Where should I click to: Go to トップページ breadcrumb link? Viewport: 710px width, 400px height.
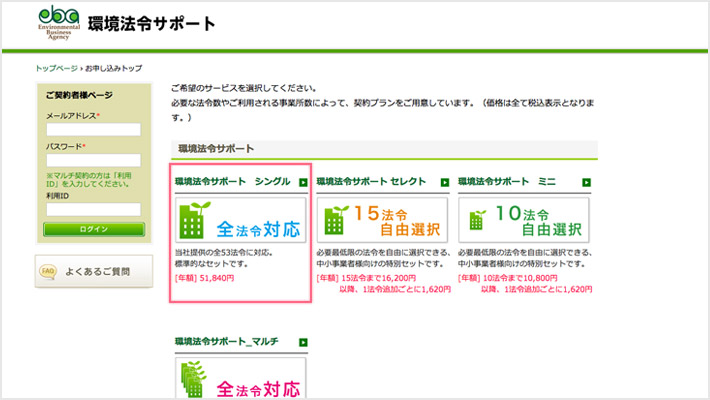(56, 68)
